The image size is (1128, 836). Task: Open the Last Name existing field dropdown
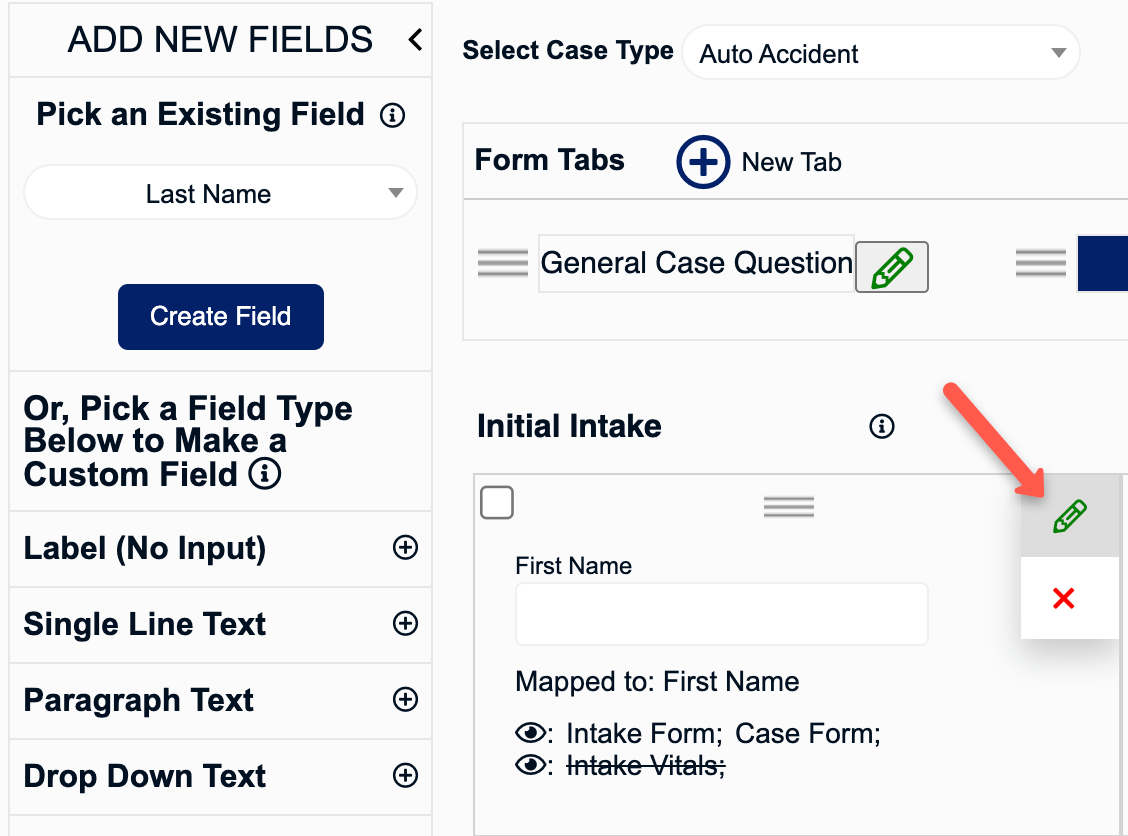coord(220,193)
